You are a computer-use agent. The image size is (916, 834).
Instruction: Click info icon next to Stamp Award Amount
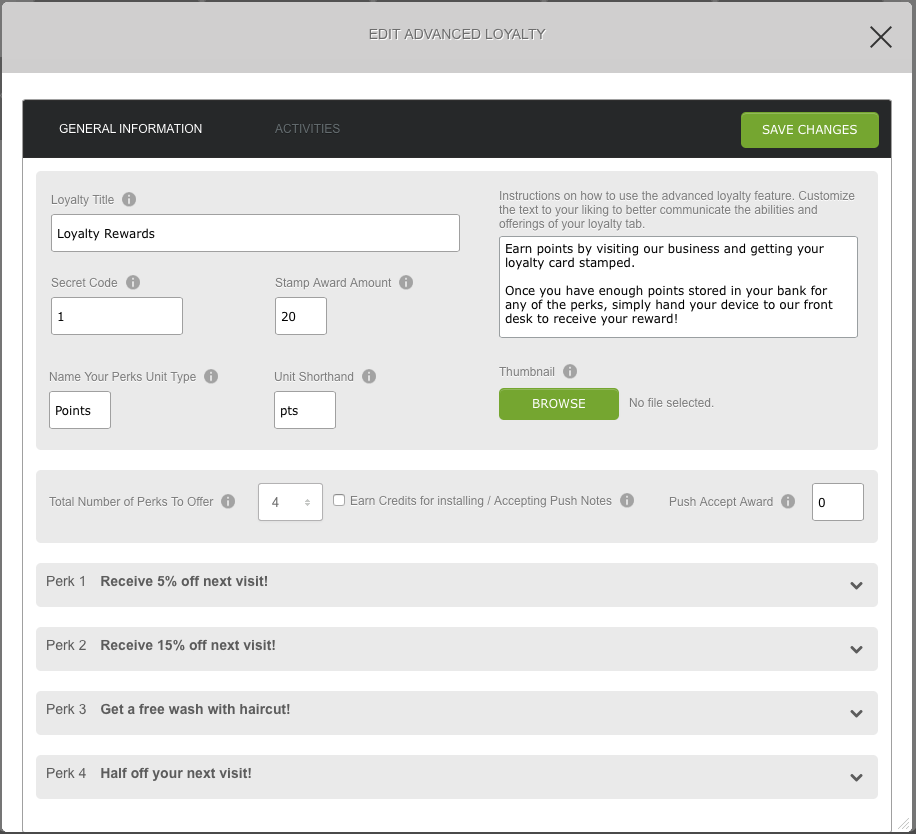coord(406,283)
